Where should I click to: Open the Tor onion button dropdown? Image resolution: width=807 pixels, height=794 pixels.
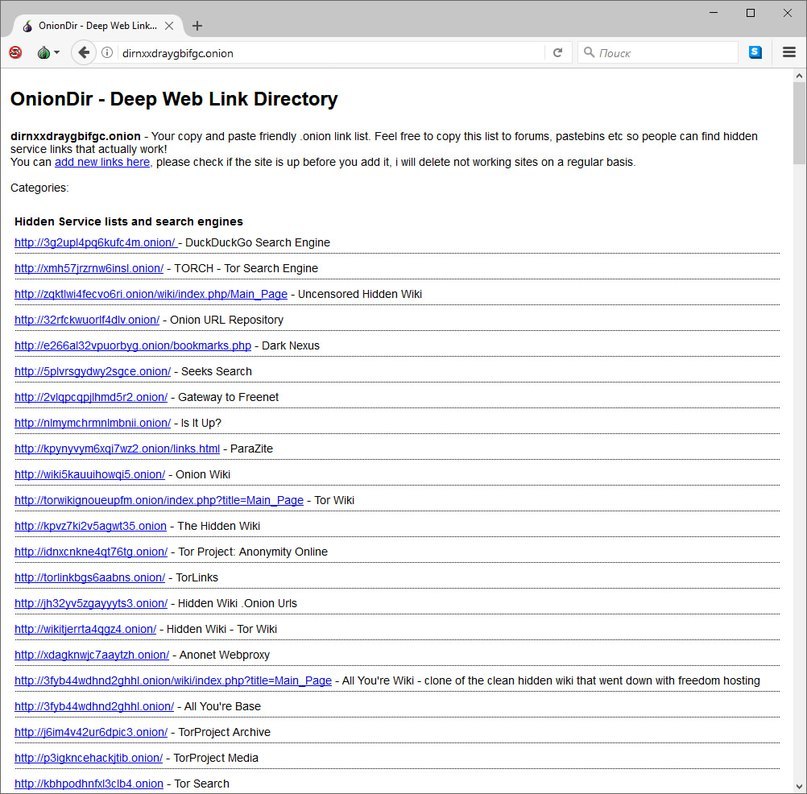tap(47, 53)
